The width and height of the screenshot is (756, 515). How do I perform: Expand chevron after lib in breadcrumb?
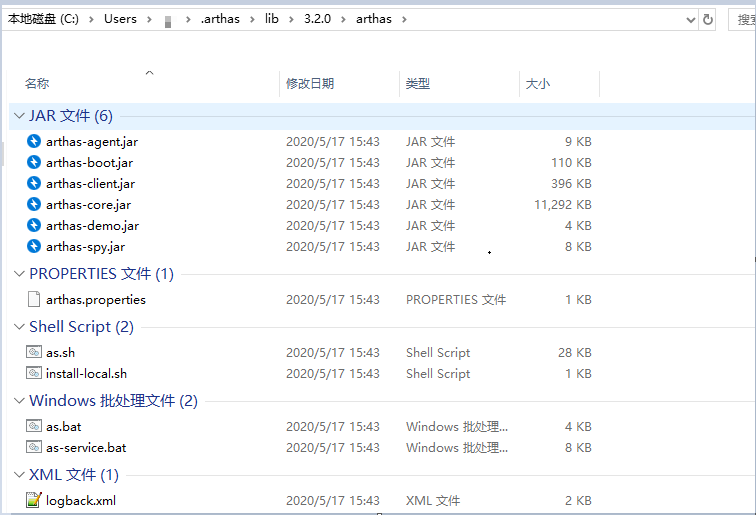(x=291, y=19)
